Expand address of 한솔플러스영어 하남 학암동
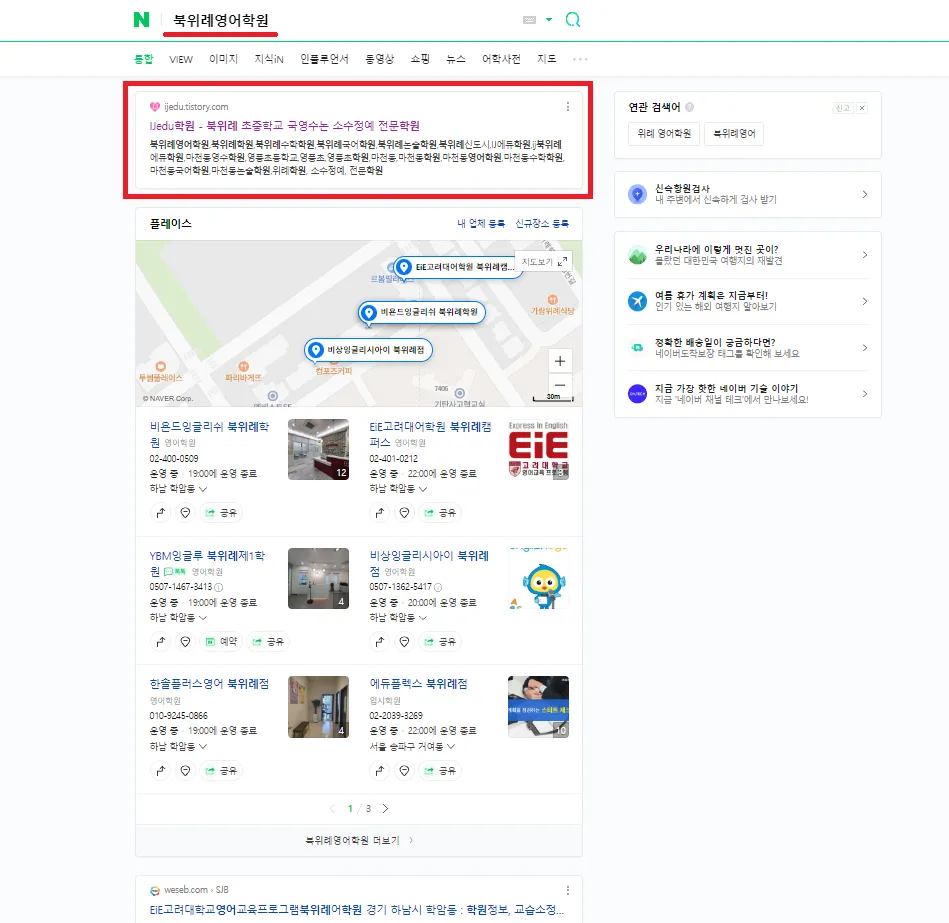 (x=179, y=746)
